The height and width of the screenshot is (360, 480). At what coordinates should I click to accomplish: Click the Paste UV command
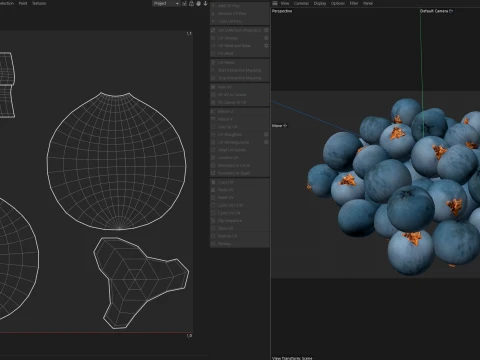240,190
